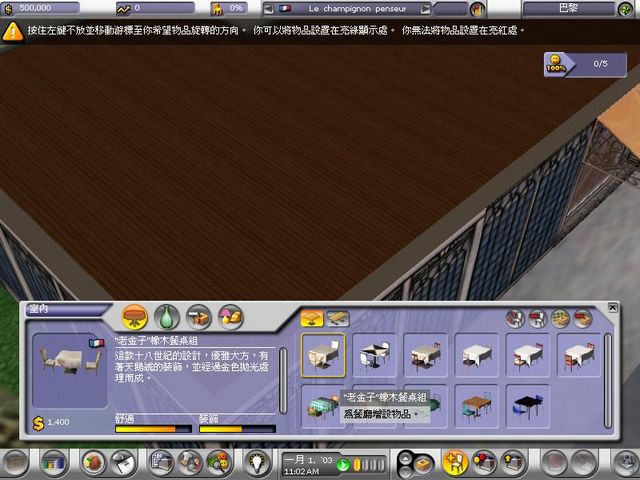Open the character portrait icon at top
Screen dimensions: 640x480
click(x=477, y=9)
